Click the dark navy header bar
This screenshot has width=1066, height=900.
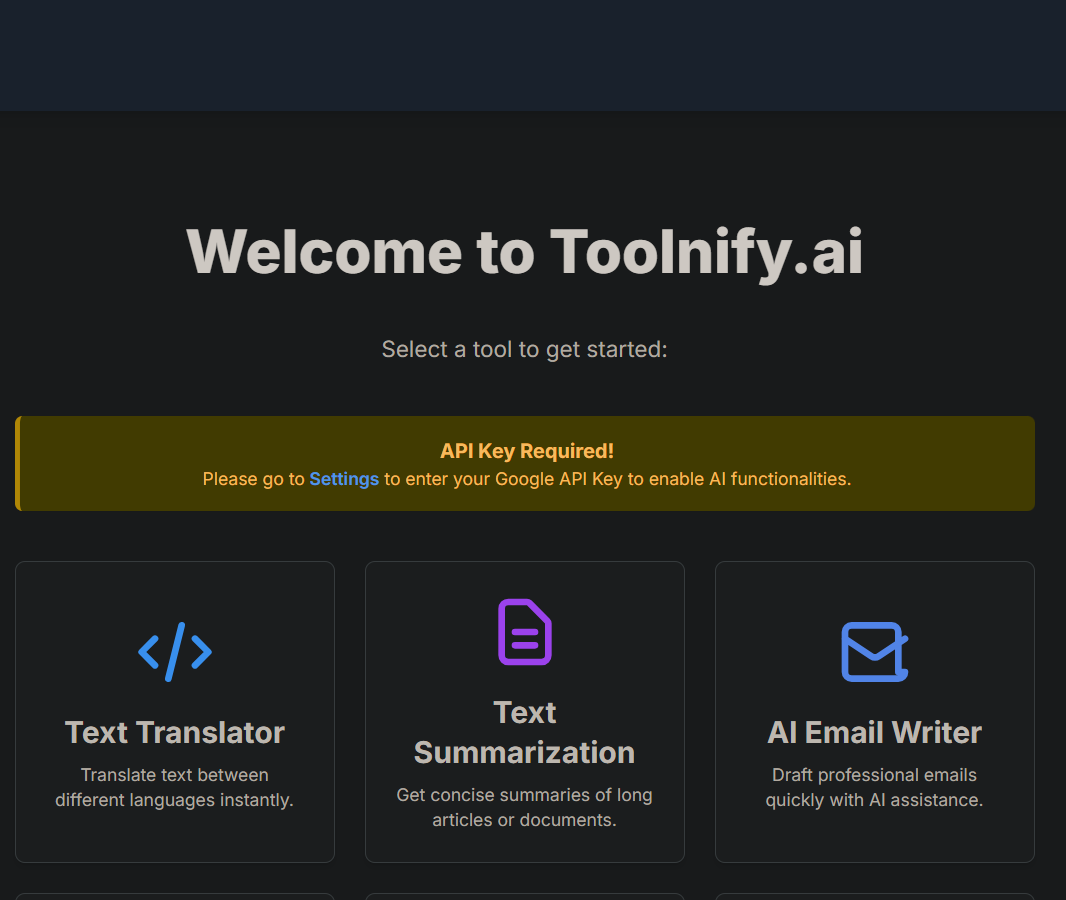533,55
